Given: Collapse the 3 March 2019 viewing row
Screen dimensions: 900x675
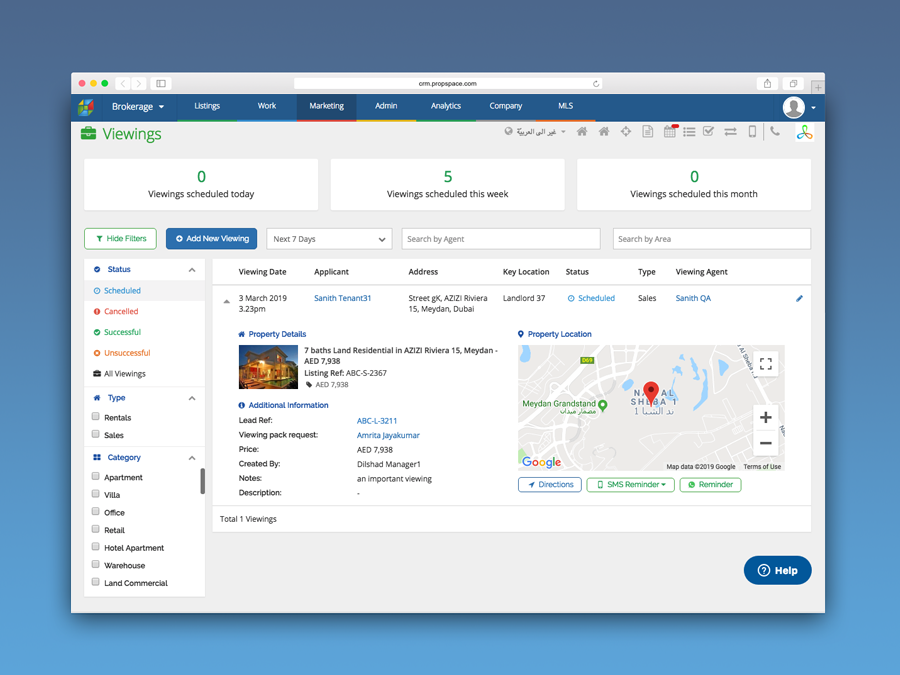Looking at the screenshot, I should 227,301.
